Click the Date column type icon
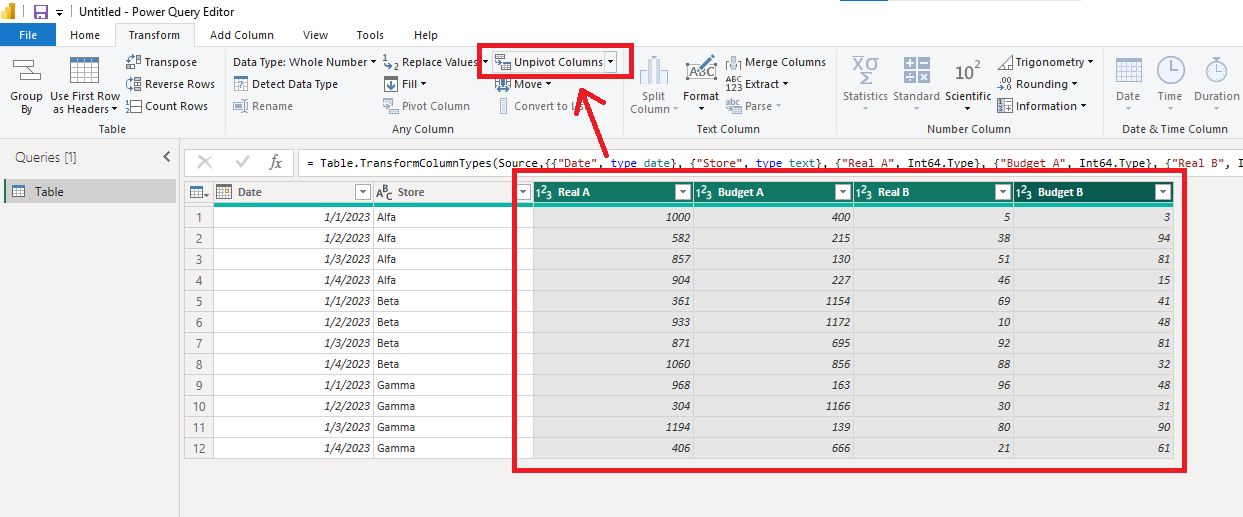This screenshot has height=517, width=1243. (224, 192)
